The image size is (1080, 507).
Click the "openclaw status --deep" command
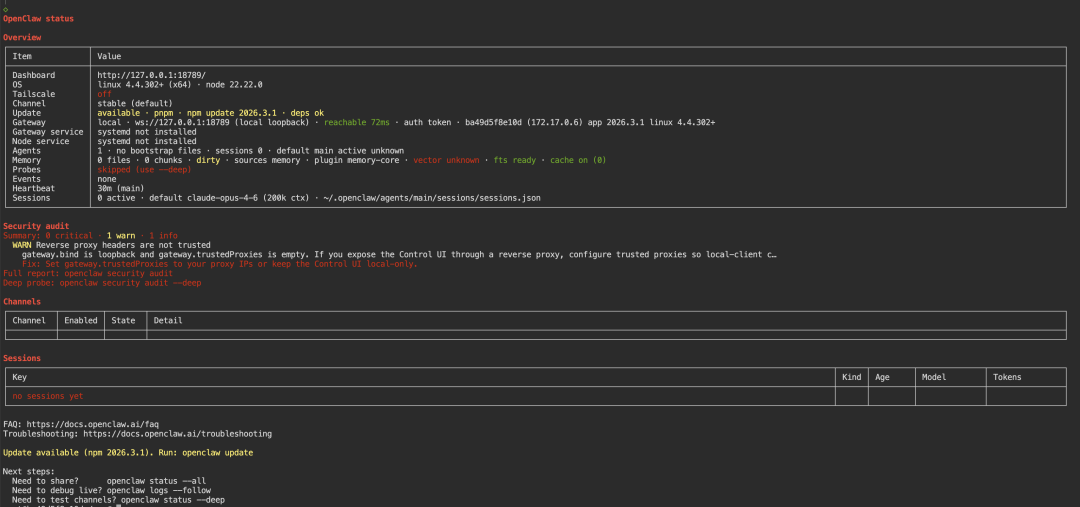point(173,499)
